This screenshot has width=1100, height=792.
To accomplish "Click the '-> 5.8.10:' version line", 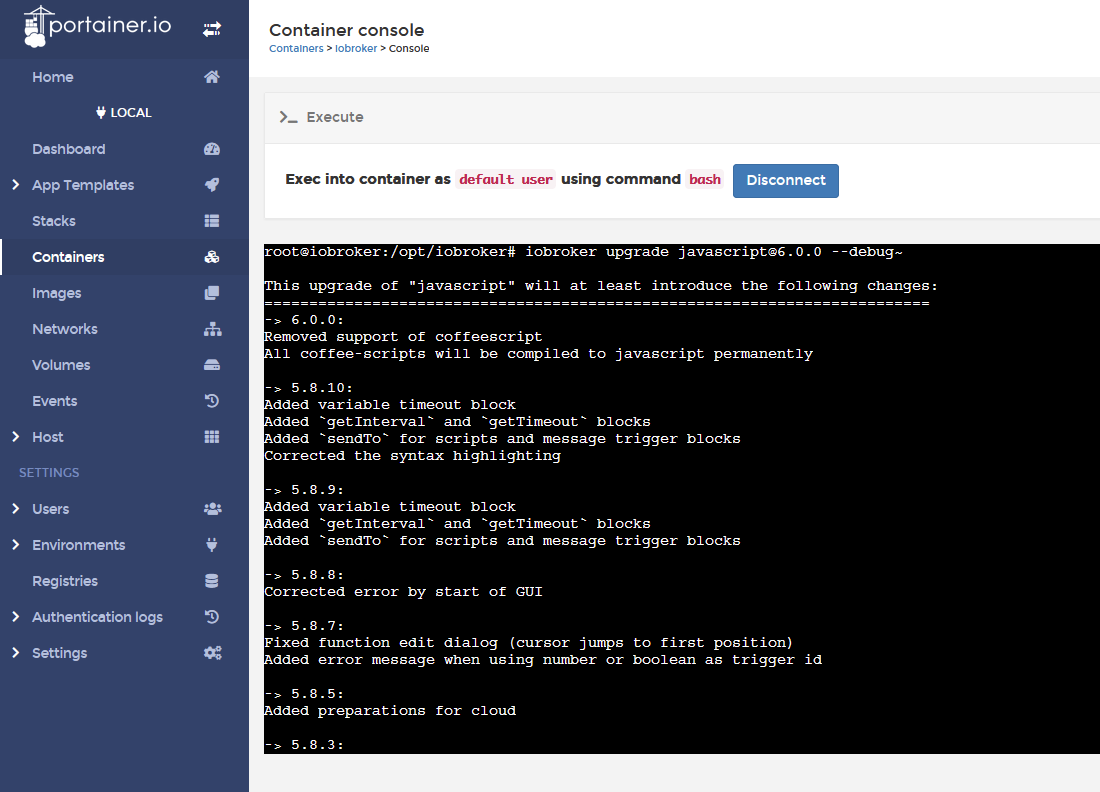I will (308, 388).
